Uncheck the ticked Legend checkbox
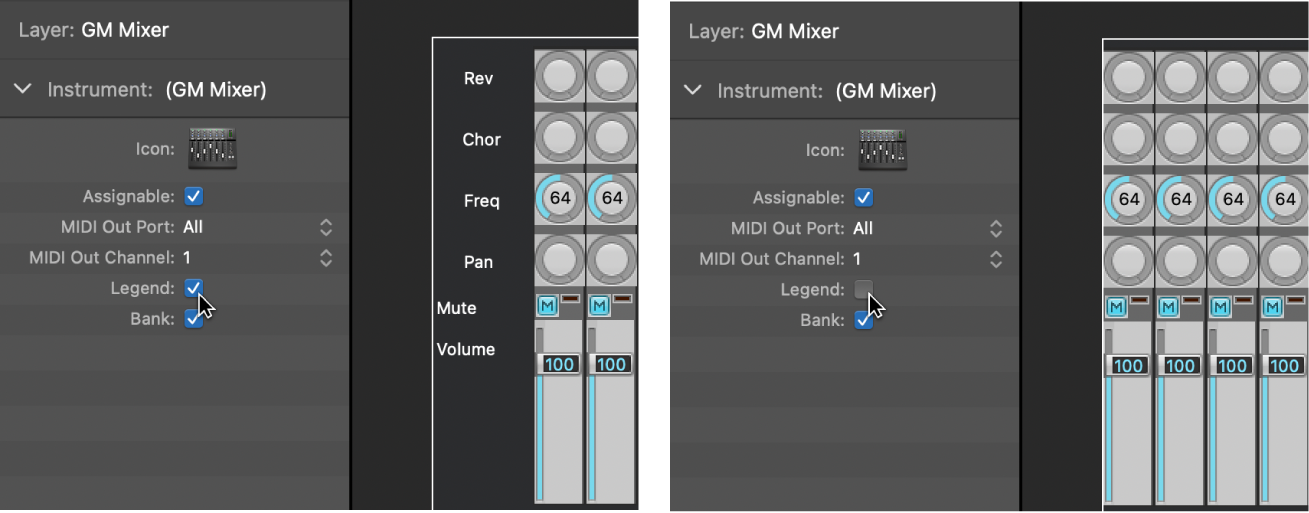The image size is (1309, 513). point(194,288)
